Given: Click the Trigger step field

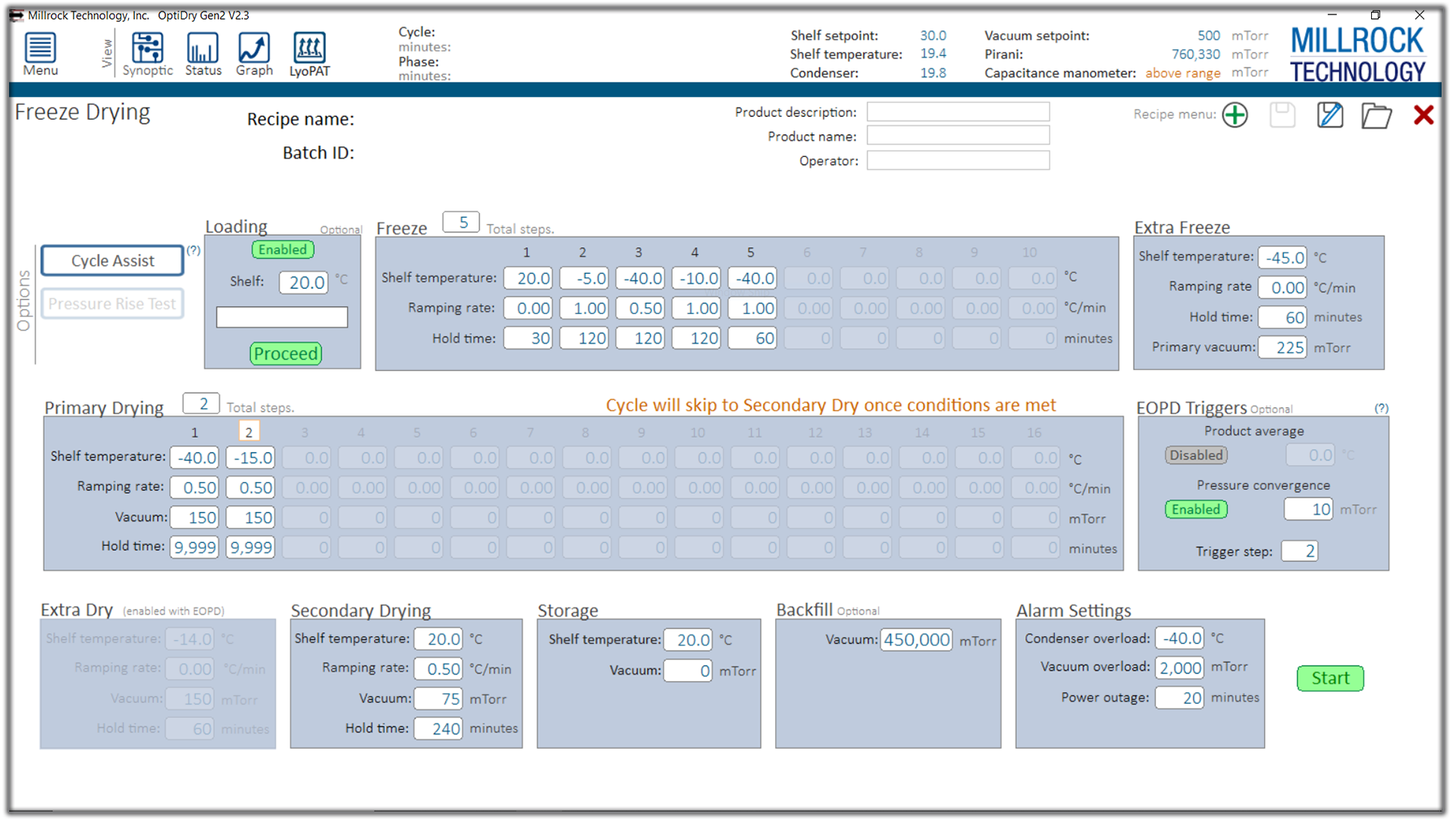Looking at the screenshot, I should (1300, 551).
